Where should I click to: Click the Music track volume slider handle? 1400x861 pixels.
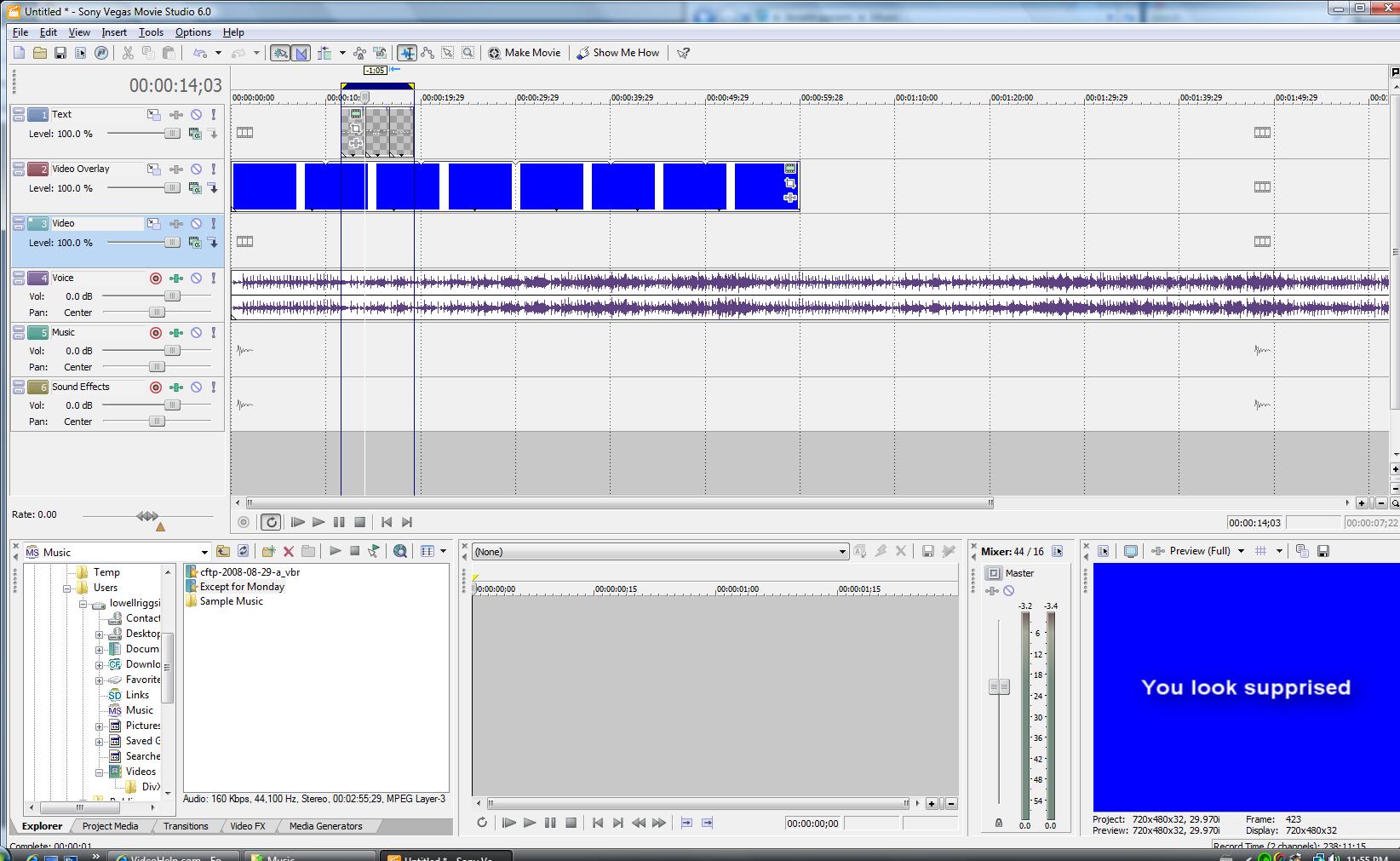click(172, 351)
